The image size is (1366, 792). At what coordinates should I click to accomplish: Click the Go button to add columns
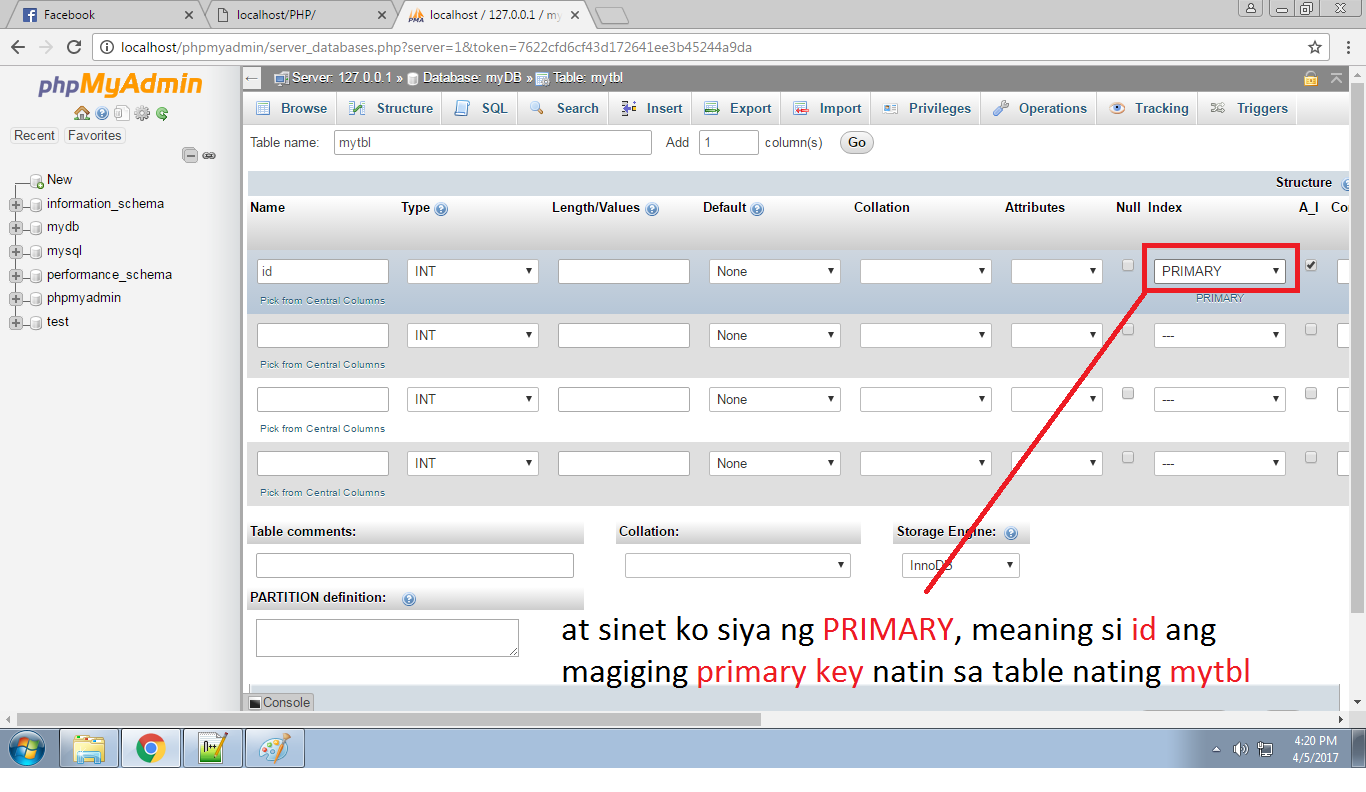coord(856,142)
